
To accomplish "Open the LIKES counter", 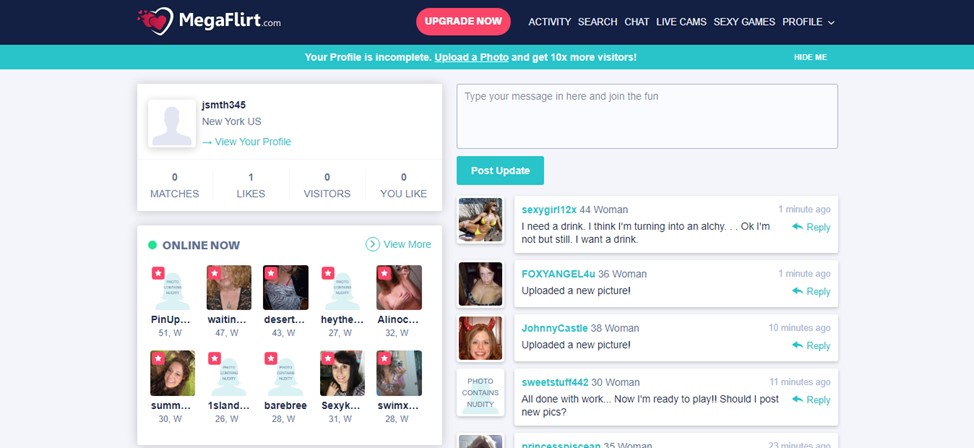I will [x=251, y=185].
